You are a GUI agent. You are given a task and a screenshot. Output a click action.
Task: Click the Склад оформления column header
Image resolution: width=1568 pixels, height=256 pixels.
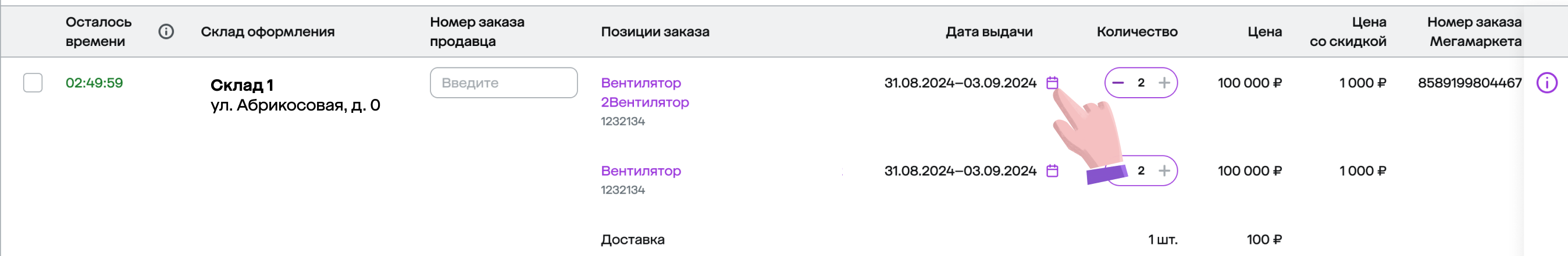pyautogui.click(x=268, y=31)
